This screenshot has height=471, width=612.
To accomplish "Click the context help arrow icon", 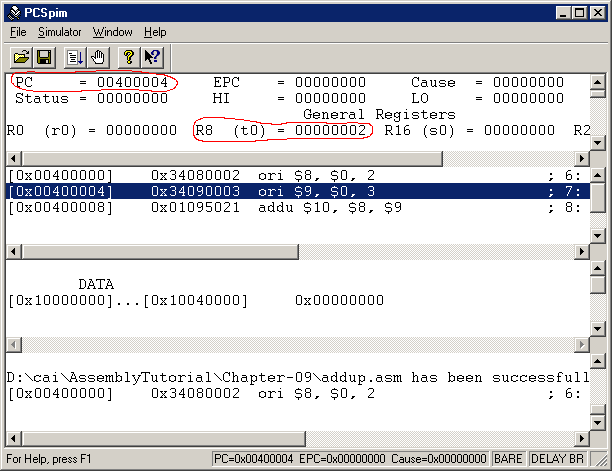I will pos(152,57).
